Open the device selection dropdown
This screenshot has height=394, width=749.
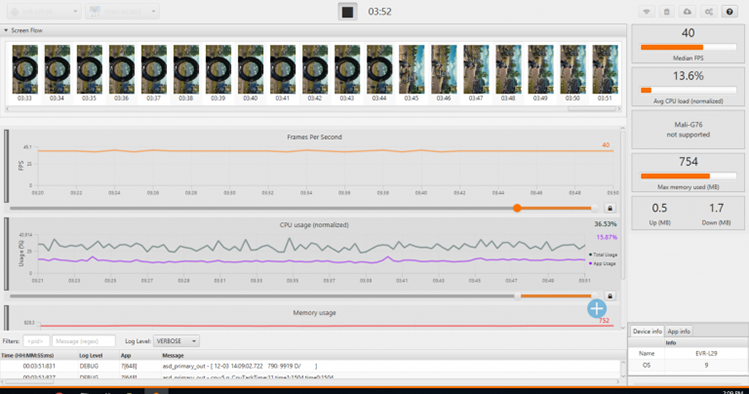(44, 11)
